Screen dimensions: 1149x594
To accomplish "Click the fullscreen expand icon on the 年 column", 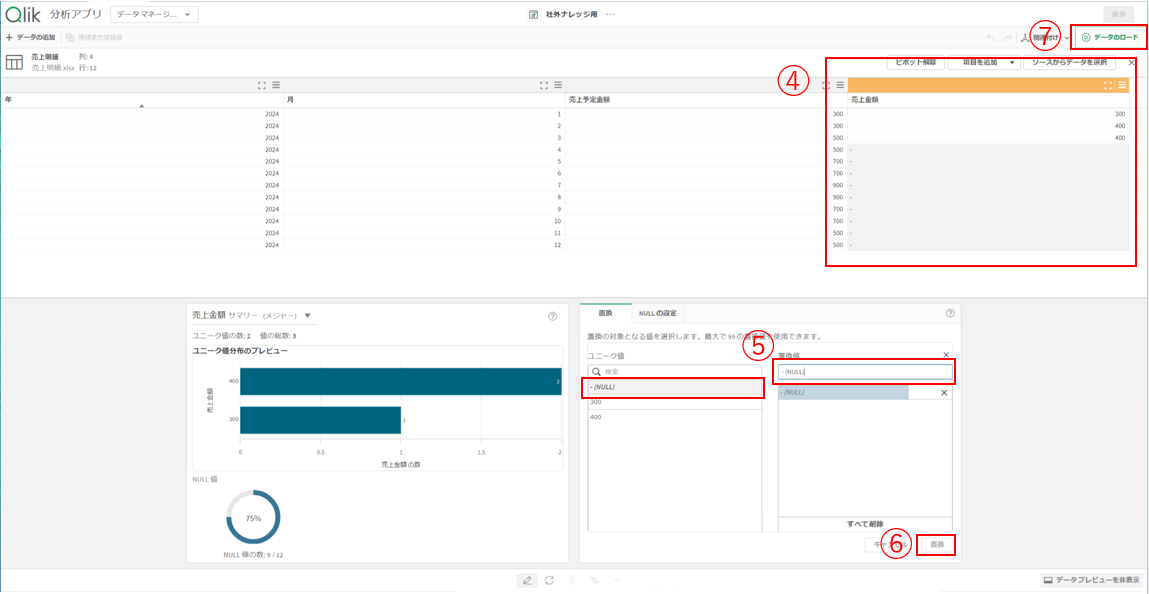I will [262, 84].
